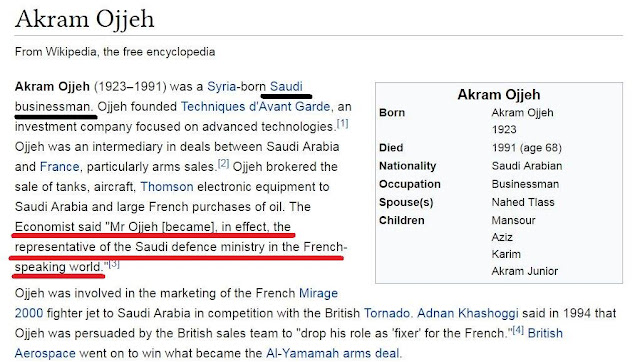
Task: Follow the Techniques d'Avant Garde link
Action: pyautogui.click(x=255, y=107)
